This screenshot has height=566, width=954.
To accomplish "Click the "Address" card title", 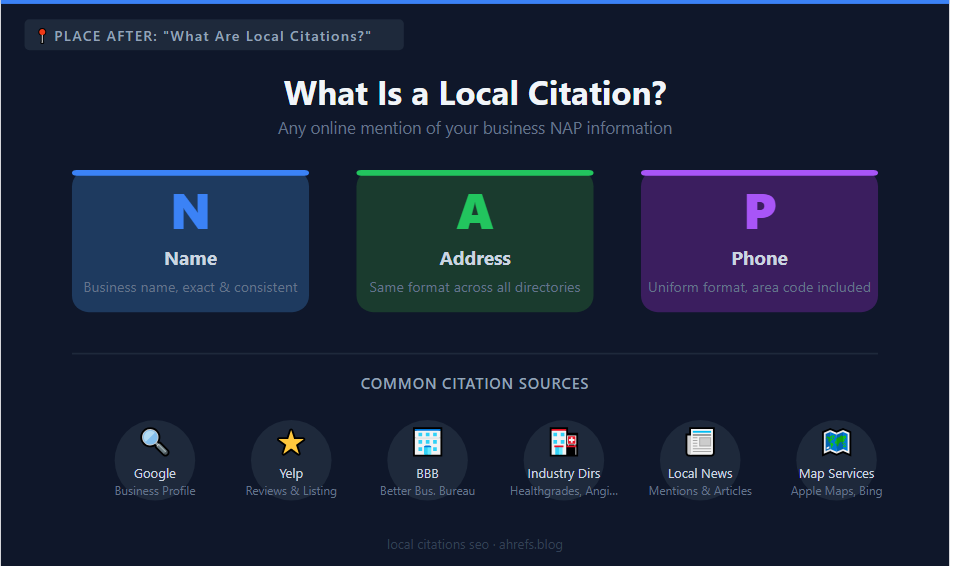I will [475, 259].
